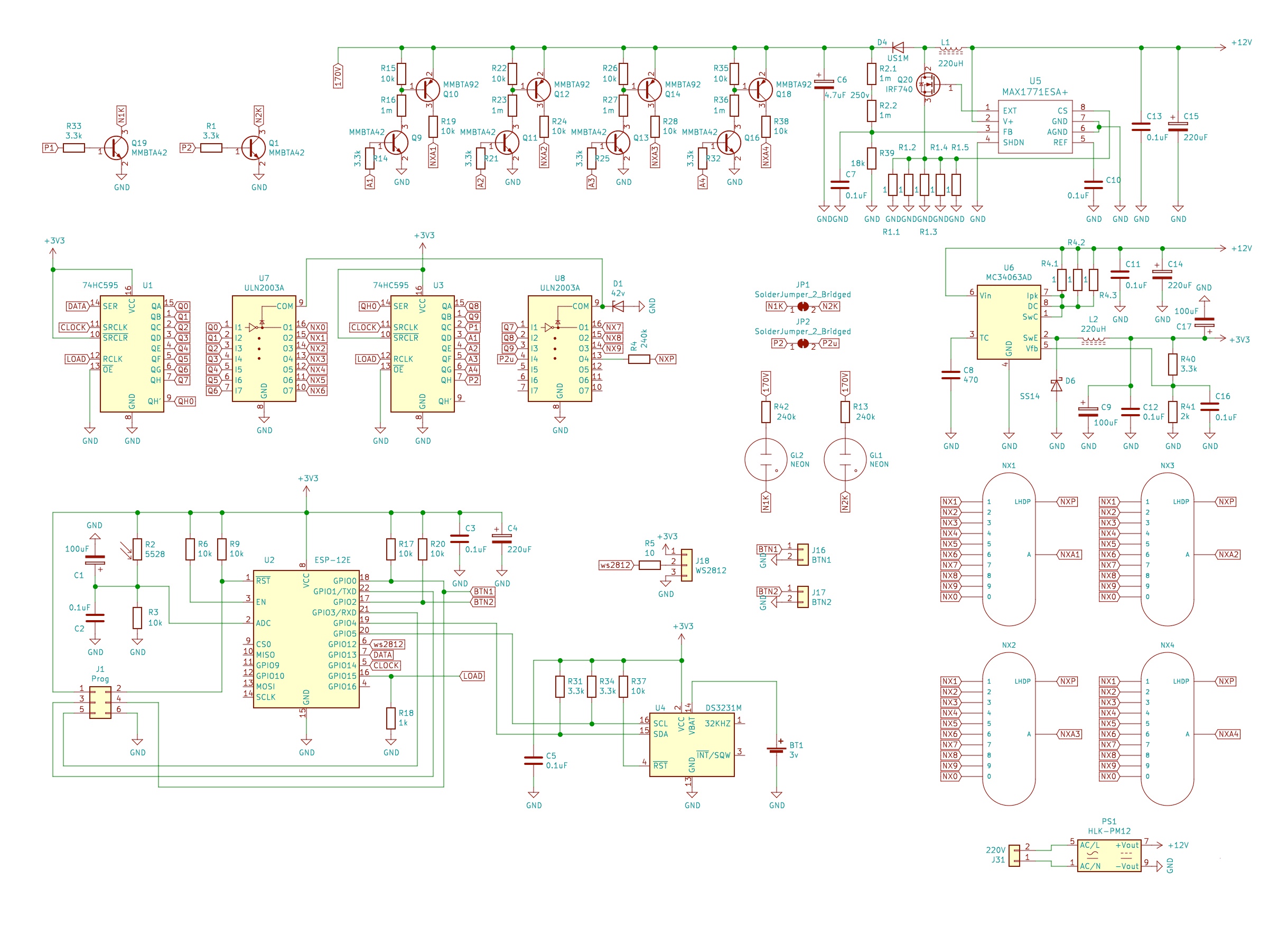Click the GL2 neon lamp symbol
The width and height of the screenshot is (1288, 926).
[766, 460]
